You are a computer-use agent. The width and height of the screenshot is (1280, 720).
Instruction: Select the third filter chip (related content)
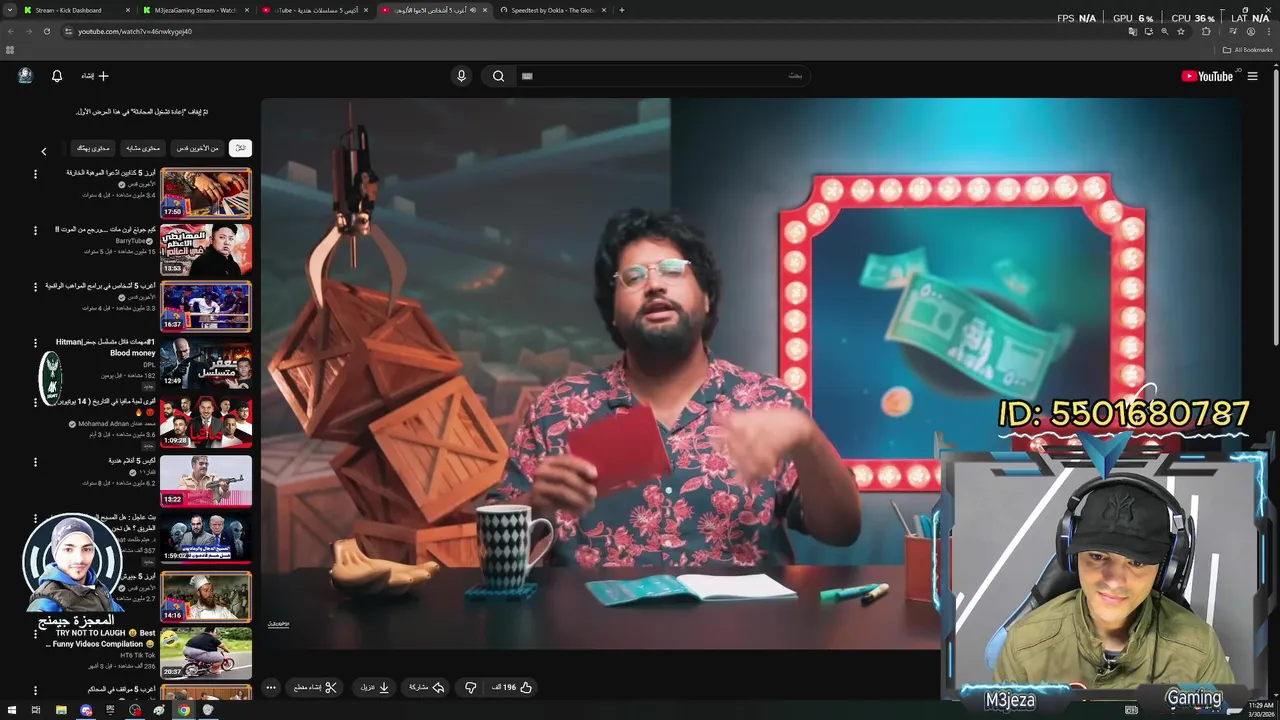click(x=143, y=148)
